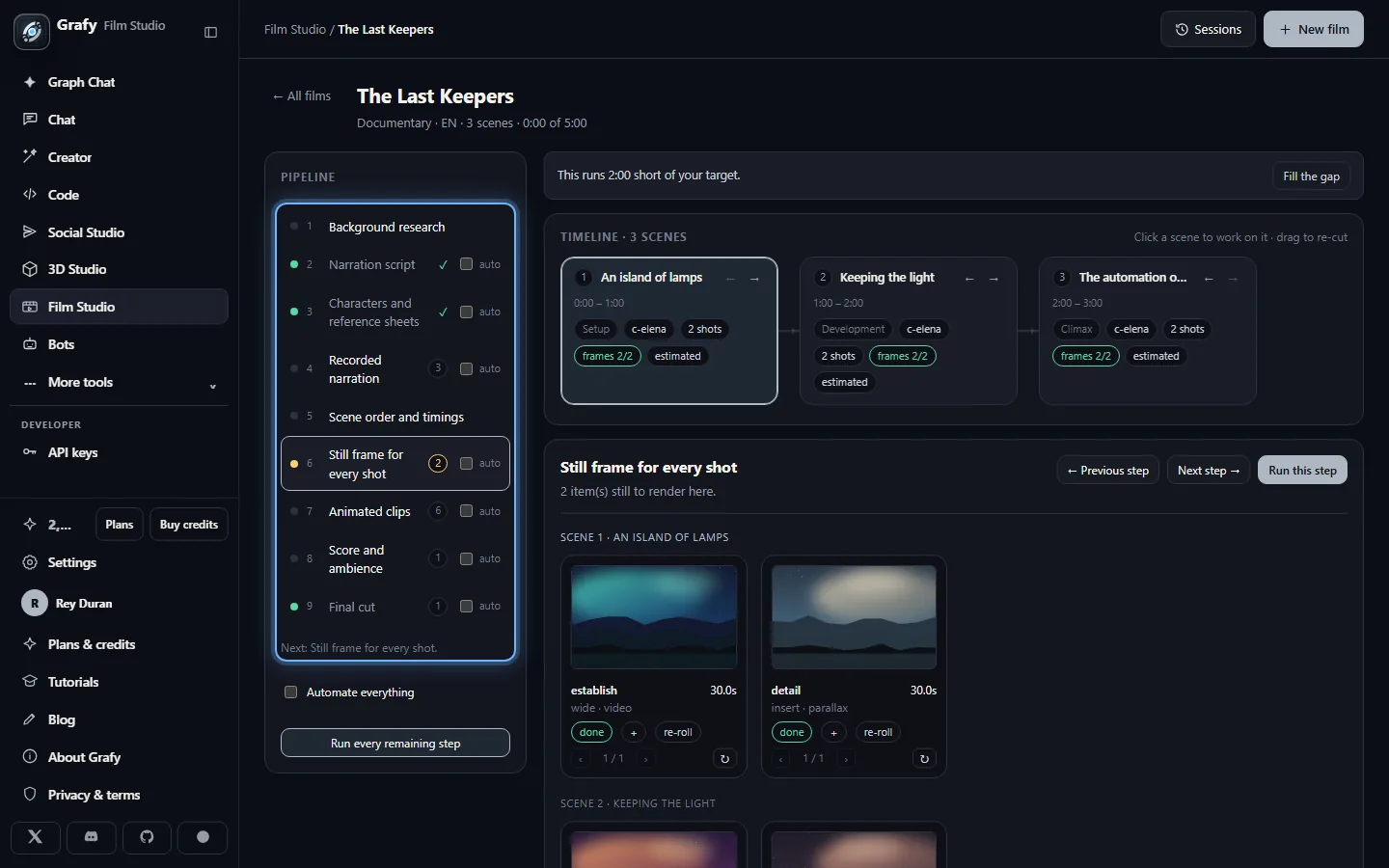
Task: Enable auto for Recorded narration
Action: click(x=467, y=368)
